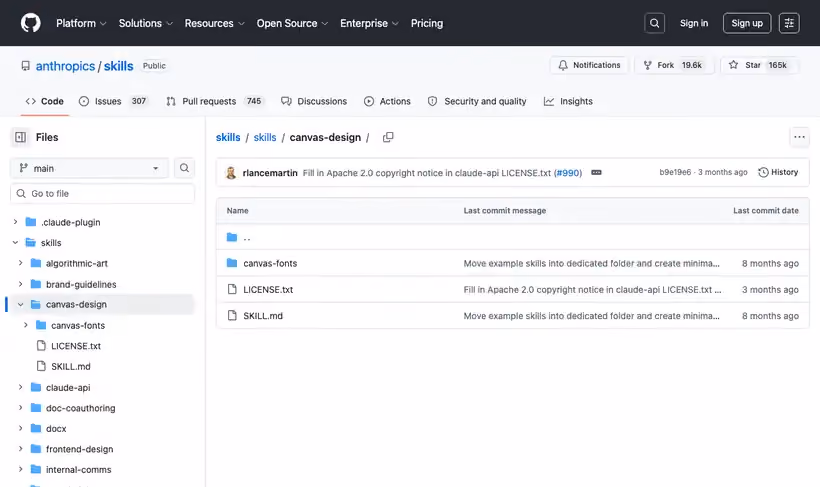Image resolution: width=820 pixels, height=487 pixels.
Task: Click the LICENSE.txt file icon in table
Action: click(232, 289)
